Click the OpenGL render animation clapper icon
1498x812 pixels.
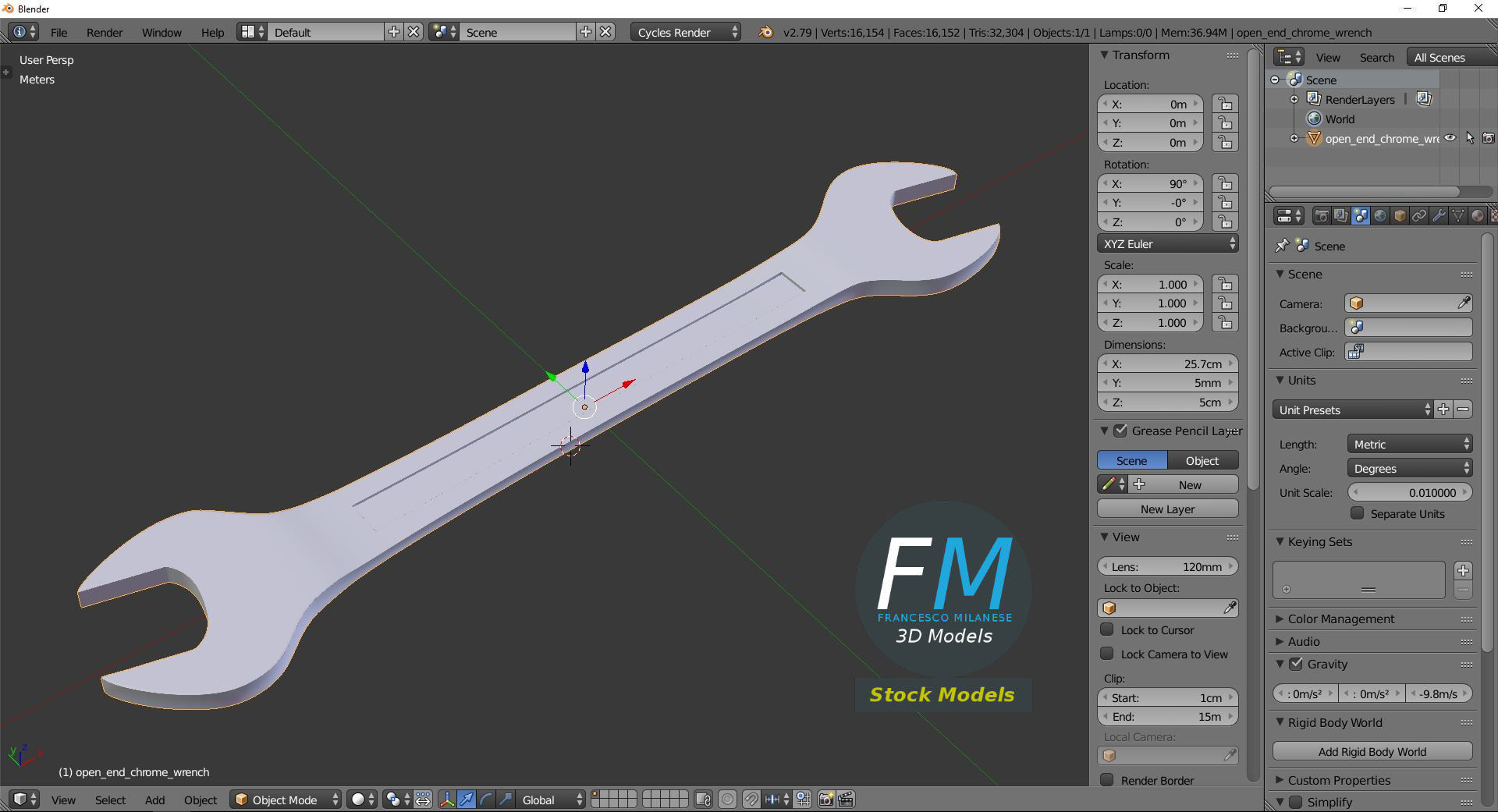point(846,799)
